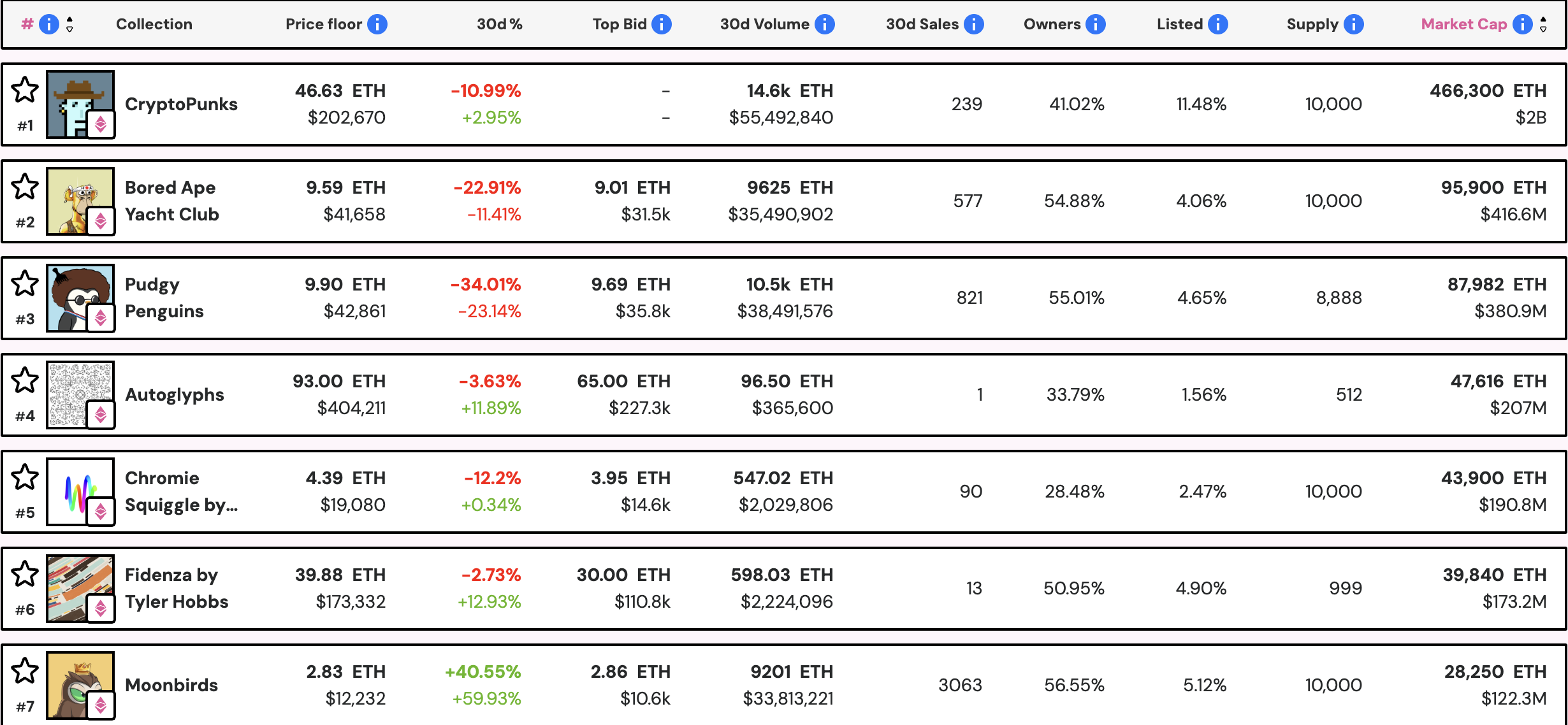This screenshot has height=725, width=1568.
Task: Toggle the star on Pudgy Penguins
Action: click(24, 282)
